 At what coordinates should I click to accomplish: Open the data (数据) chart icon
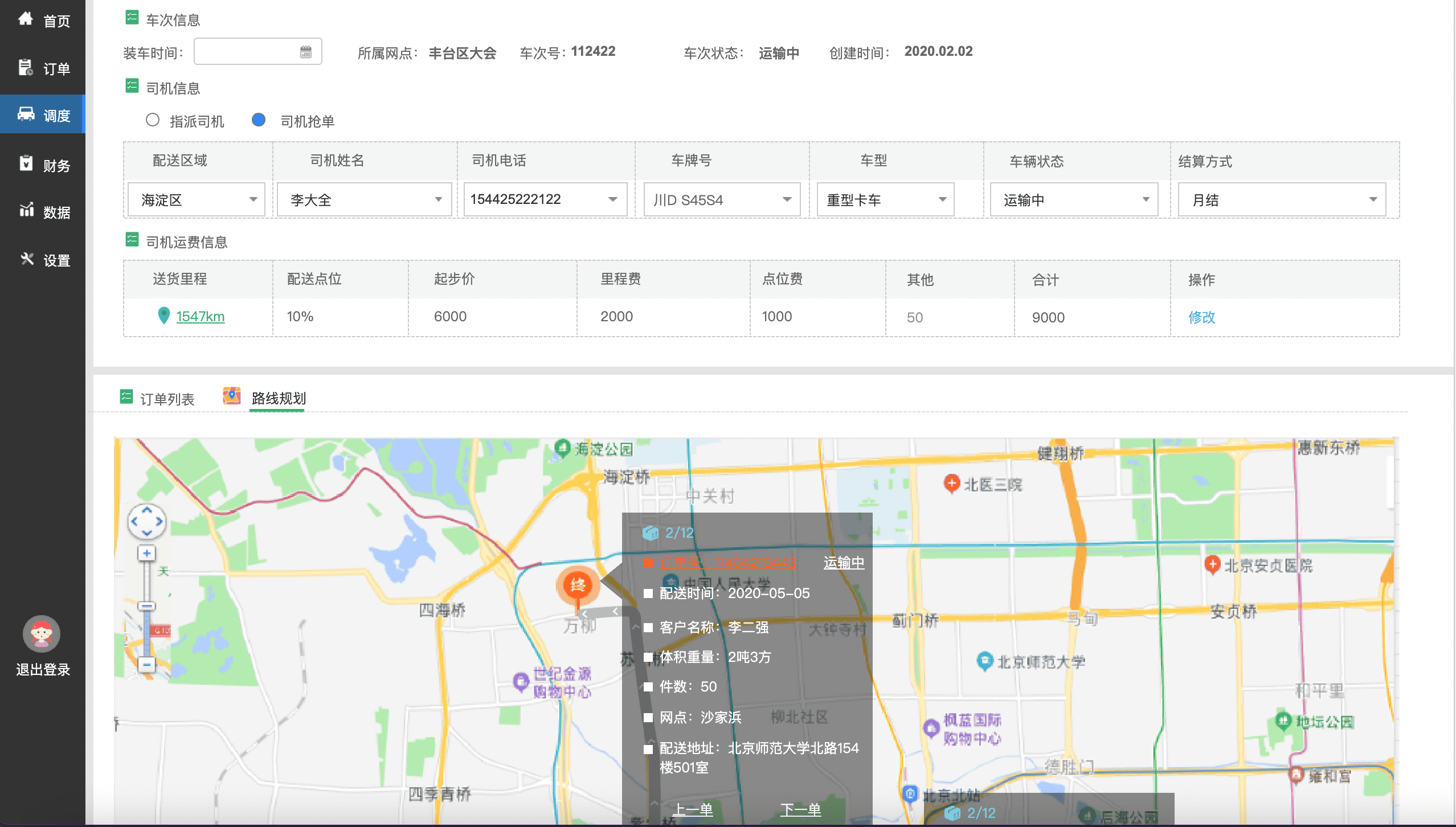(26, 211)
